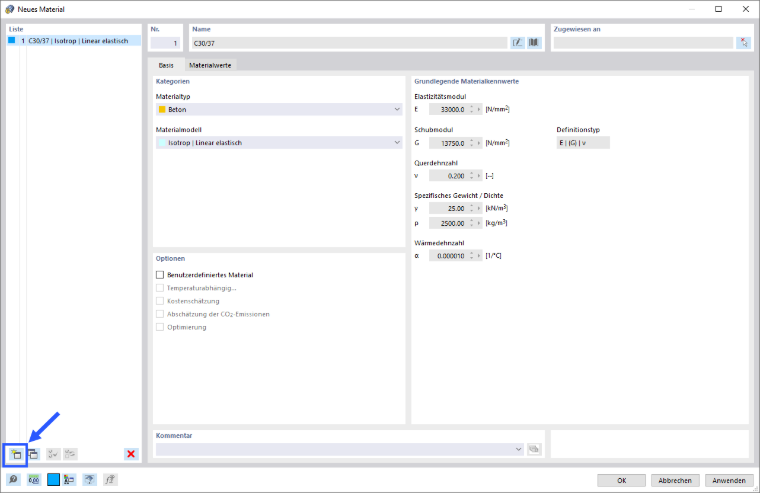Toggle Temperaturabhängig checkbox
Image resolution: width=760 pixels, height=493 pixels.
(x=160, y=288)
